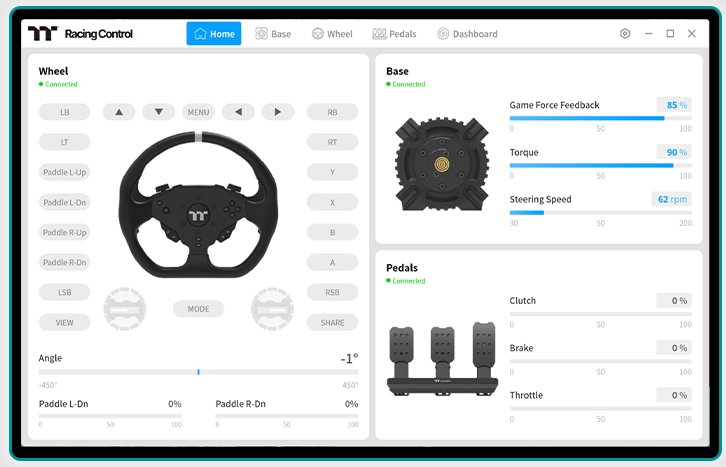Edit the Steering Speed 62 rpm value

coord(672,199)
